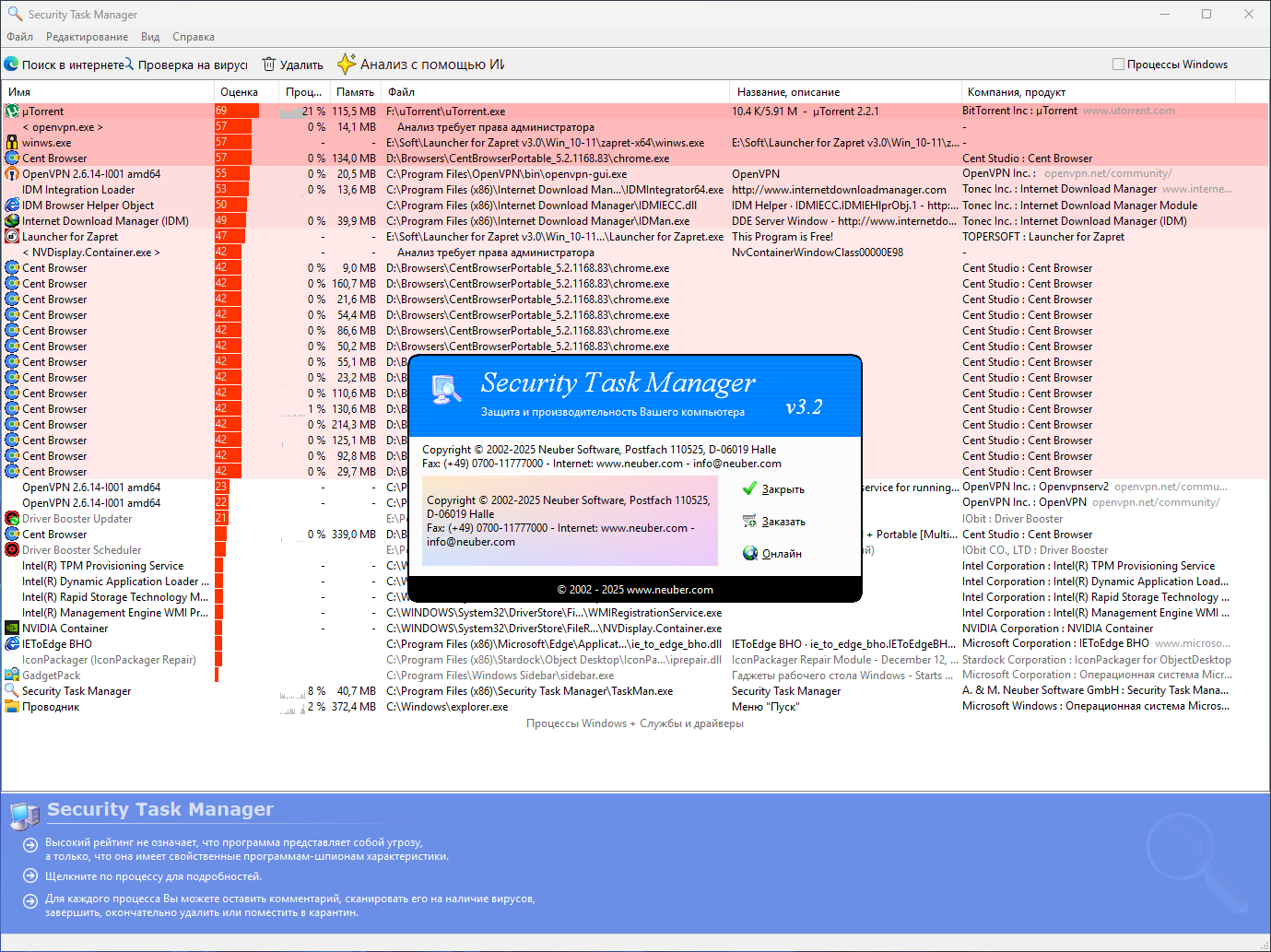
Task: Sort by the Проц... column header
Action: [x=303, y=92]
